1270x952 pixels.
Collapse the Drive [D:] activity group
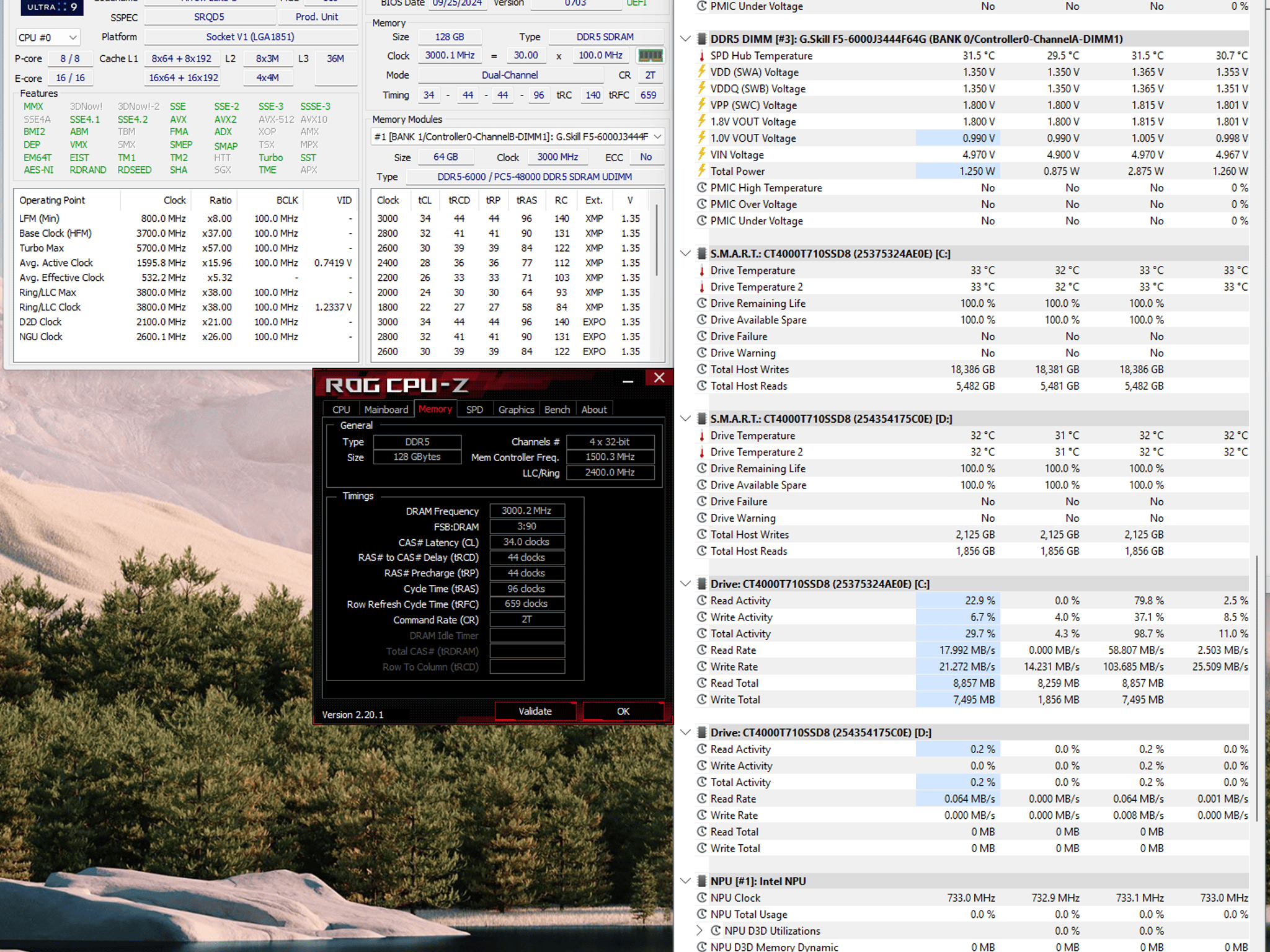click(x=685, y=733)
